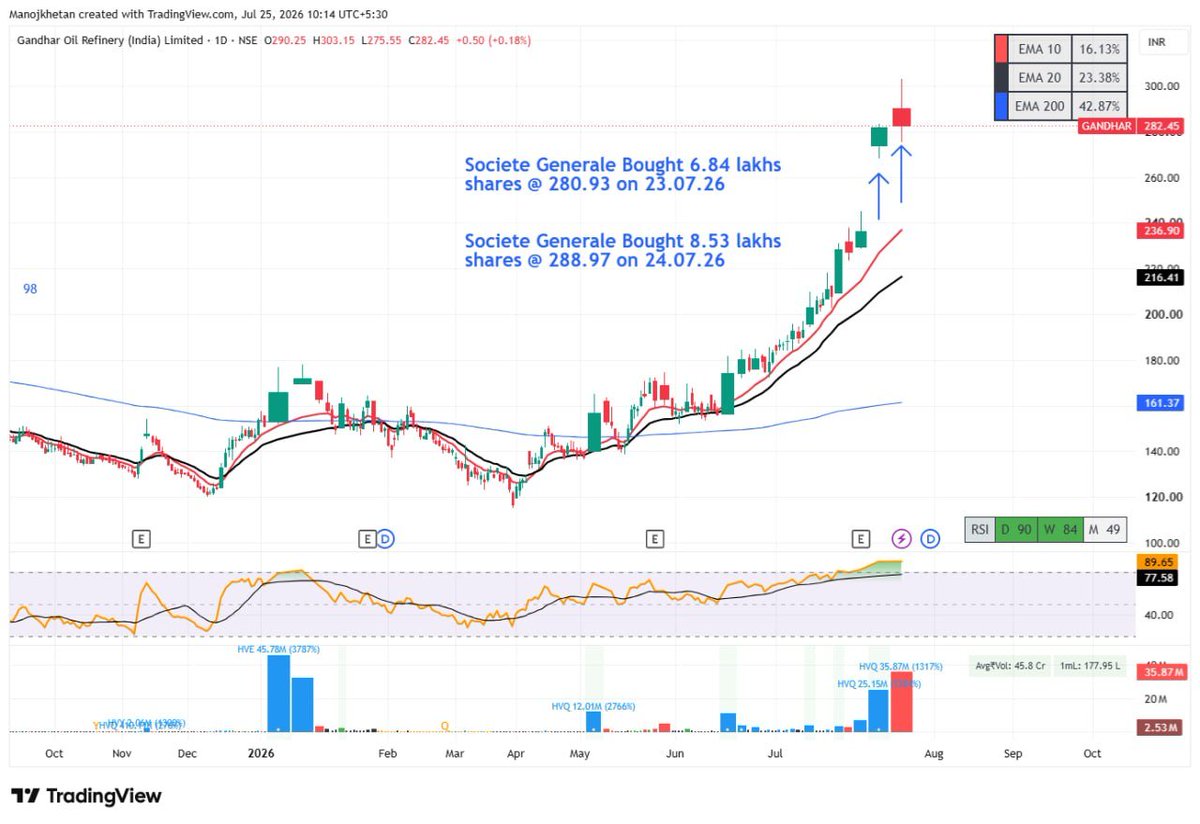The image size is (1200, 824).
Task: Click the purple lightning event marker
Action: [902, 539]
